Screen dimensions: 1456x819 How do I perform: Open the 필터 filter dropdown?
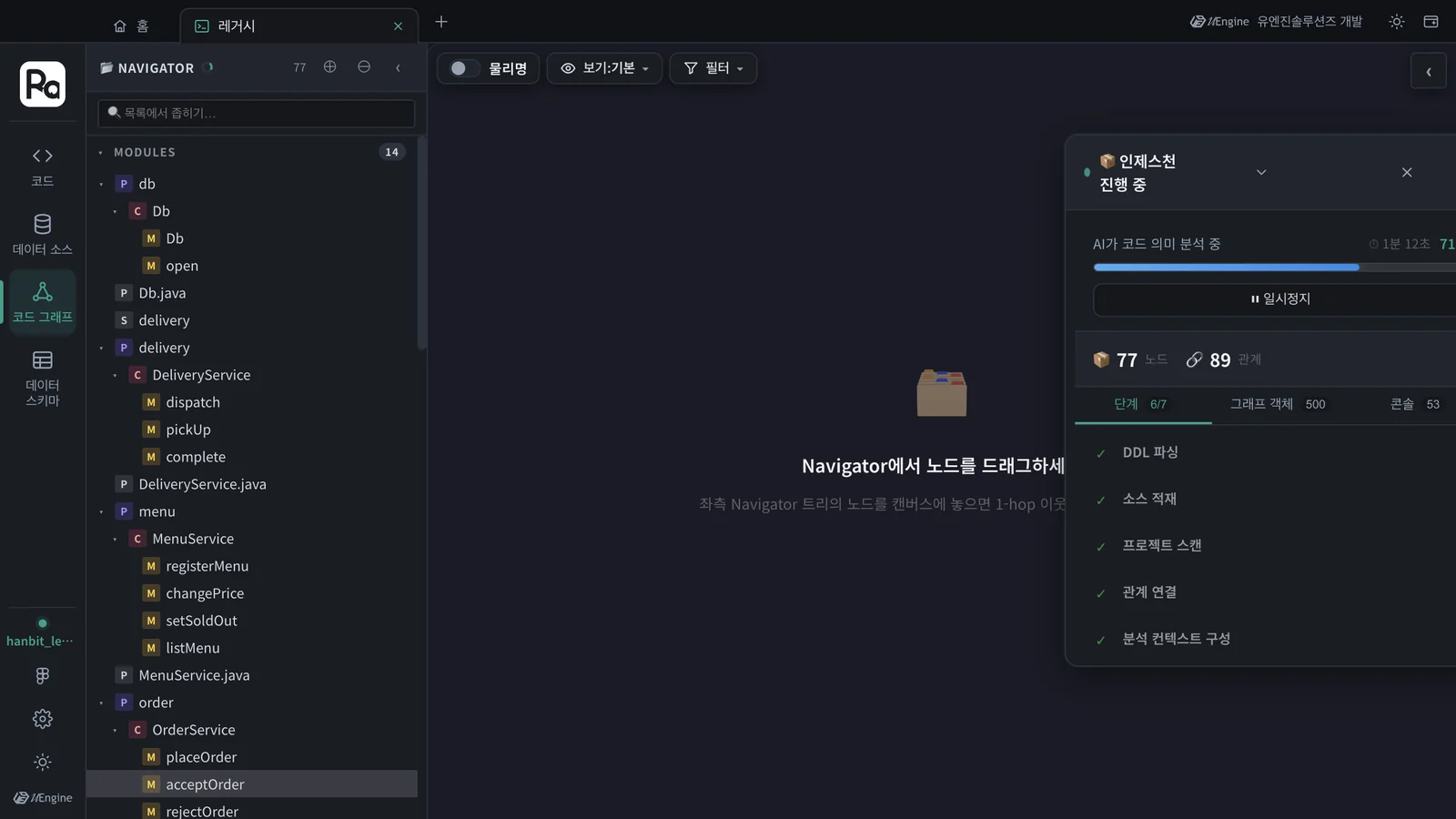coord(713,68)
